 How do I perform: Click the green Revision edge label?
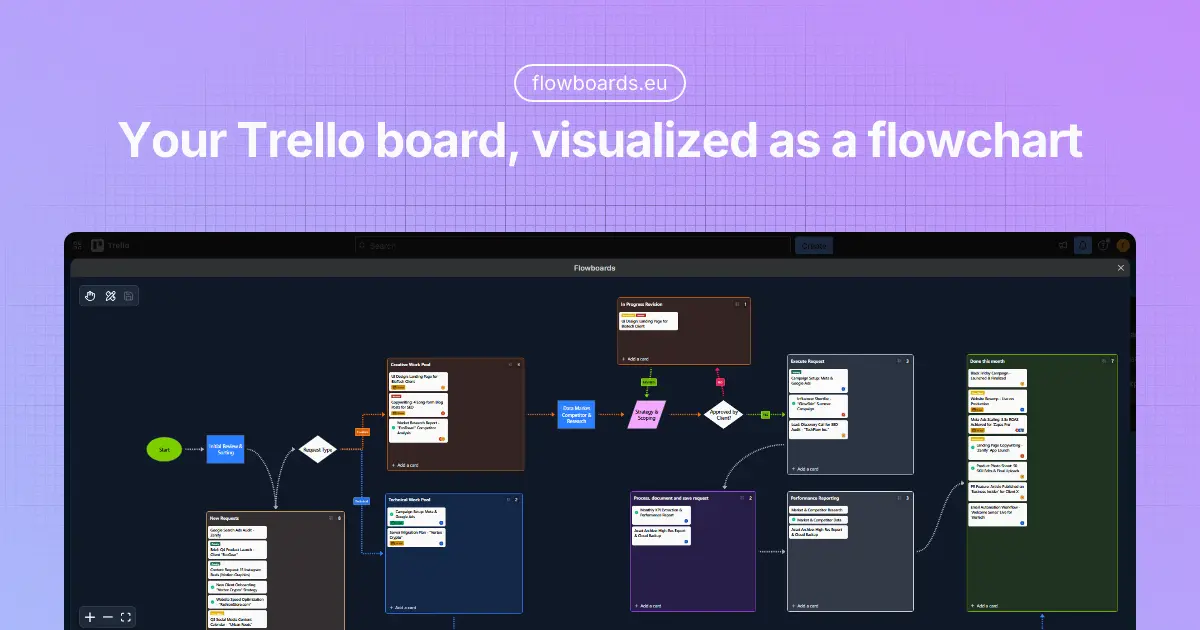tap(648, 381)
